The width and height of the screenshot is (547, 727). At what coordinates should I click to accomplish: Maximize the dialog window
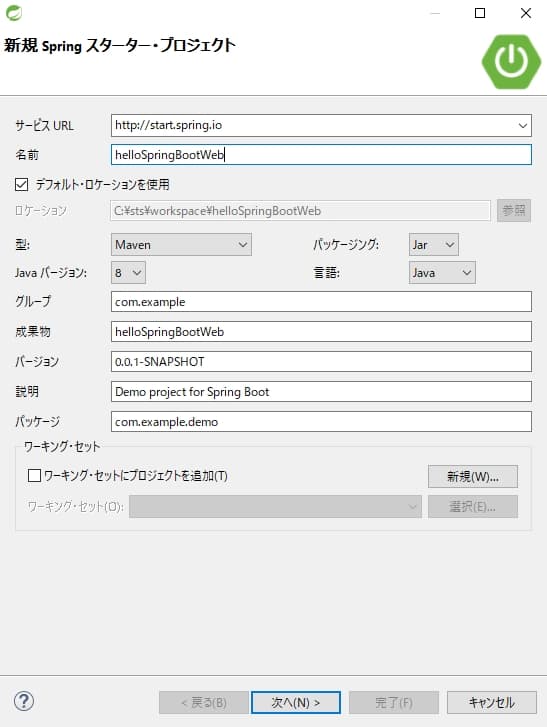pos(480,13)
